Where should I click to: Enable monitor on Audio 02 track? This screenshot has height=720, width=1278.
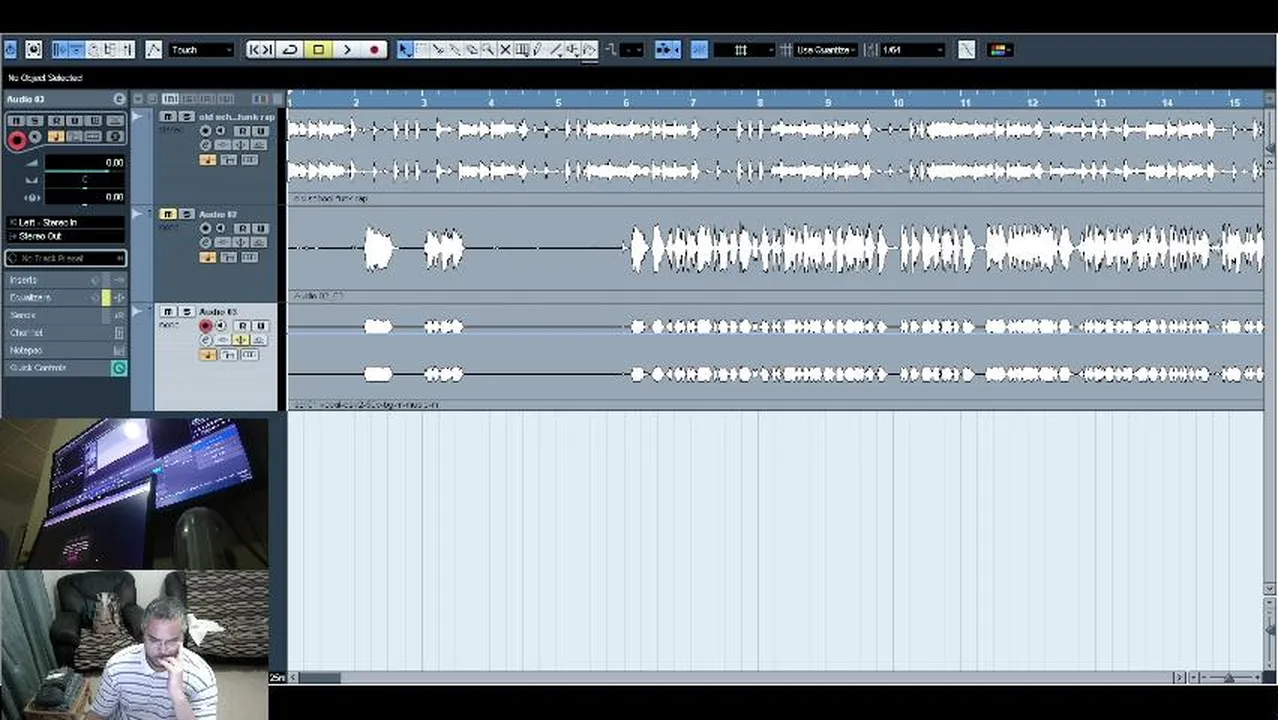(220, 228)
